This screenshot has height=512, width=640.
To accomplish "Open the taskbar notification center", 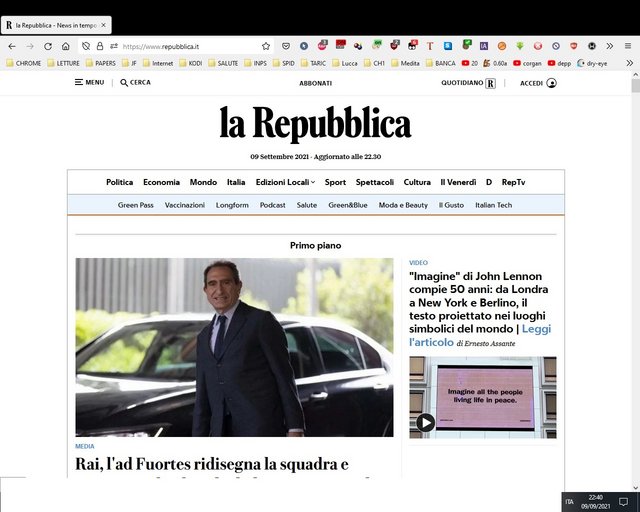I will pyautogui.click(x=623, y=501).
